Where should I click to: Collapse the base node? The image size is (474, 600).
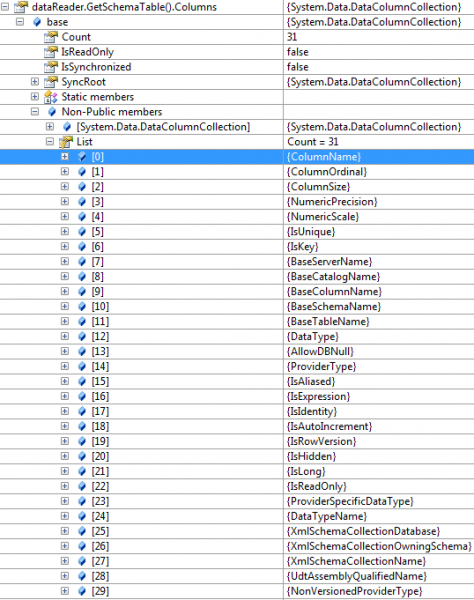[x=20, y=22]
